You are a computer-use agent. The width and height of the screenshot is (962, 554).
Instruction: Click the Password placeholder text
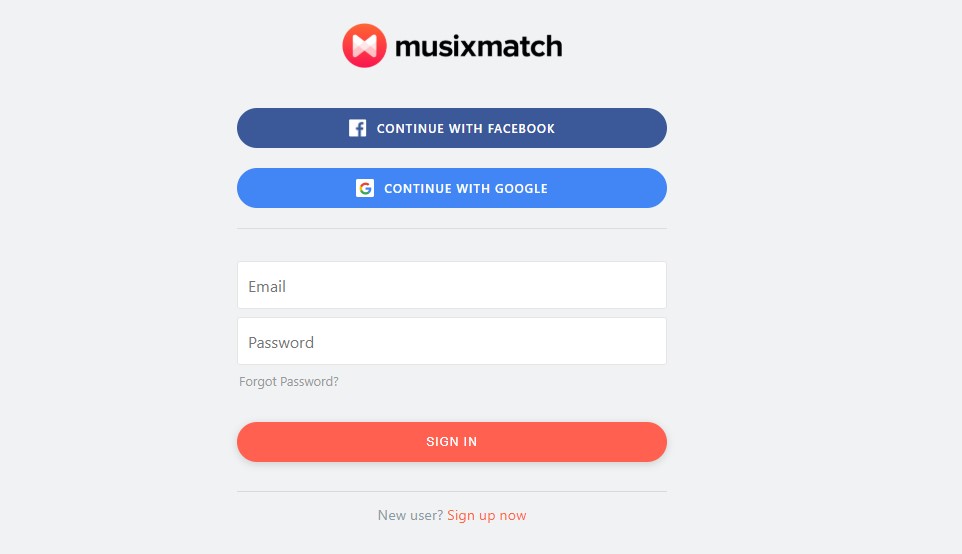click(281, 342)
